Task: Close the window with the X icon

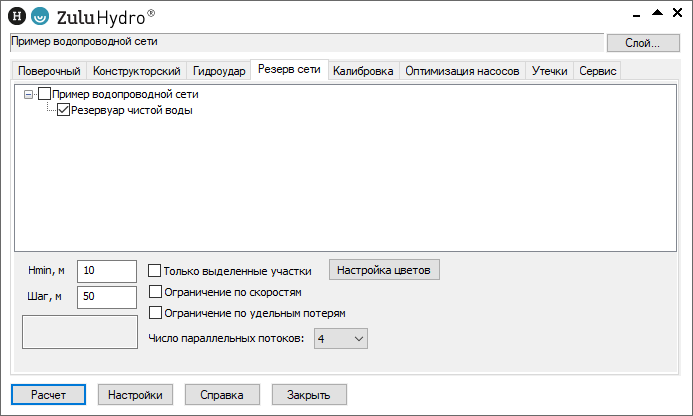Action: (678, 12)
